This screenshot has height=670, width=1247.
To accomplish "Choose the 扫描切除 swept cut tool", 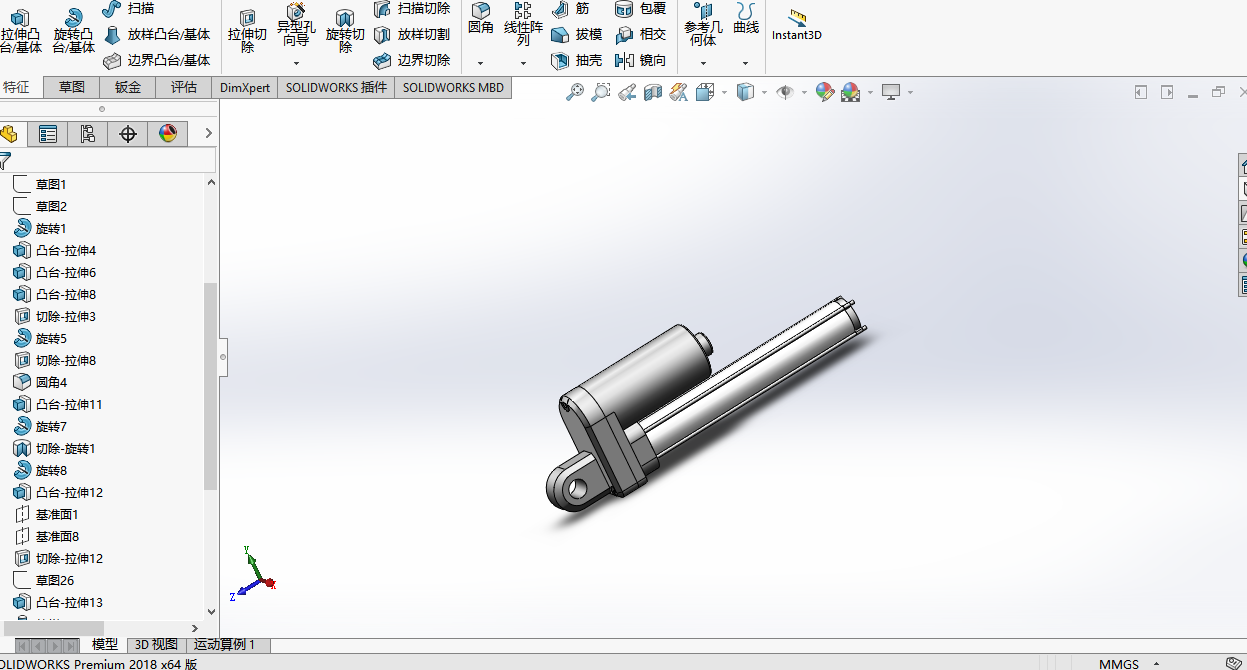I will (x=411, y=8).
